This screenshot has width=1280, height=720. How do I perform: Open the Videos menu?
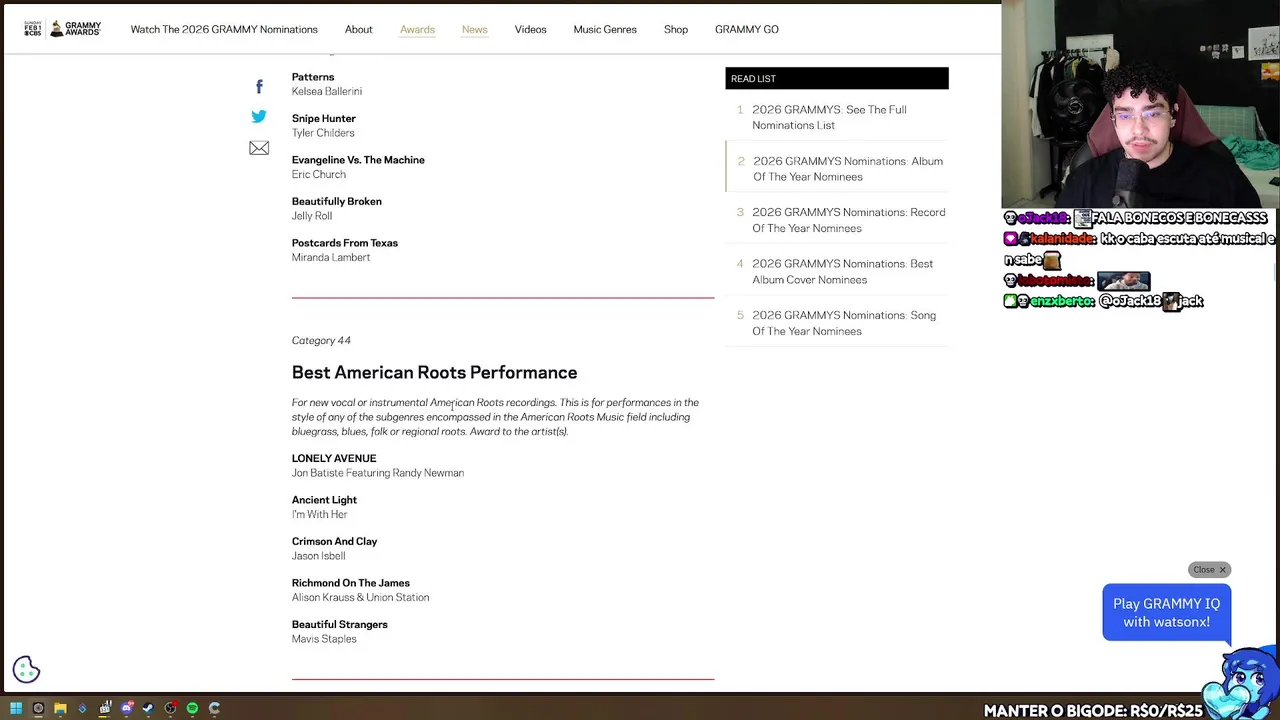tap(530, 29)
